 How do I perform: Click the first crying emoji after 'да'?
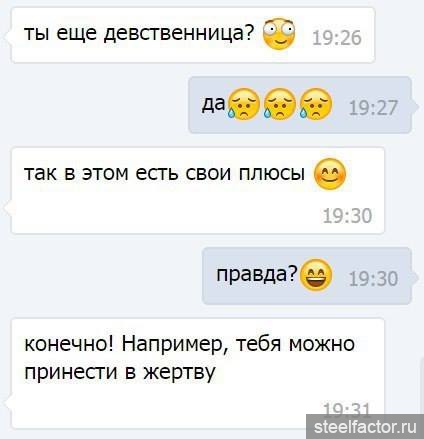pos(244,104)
